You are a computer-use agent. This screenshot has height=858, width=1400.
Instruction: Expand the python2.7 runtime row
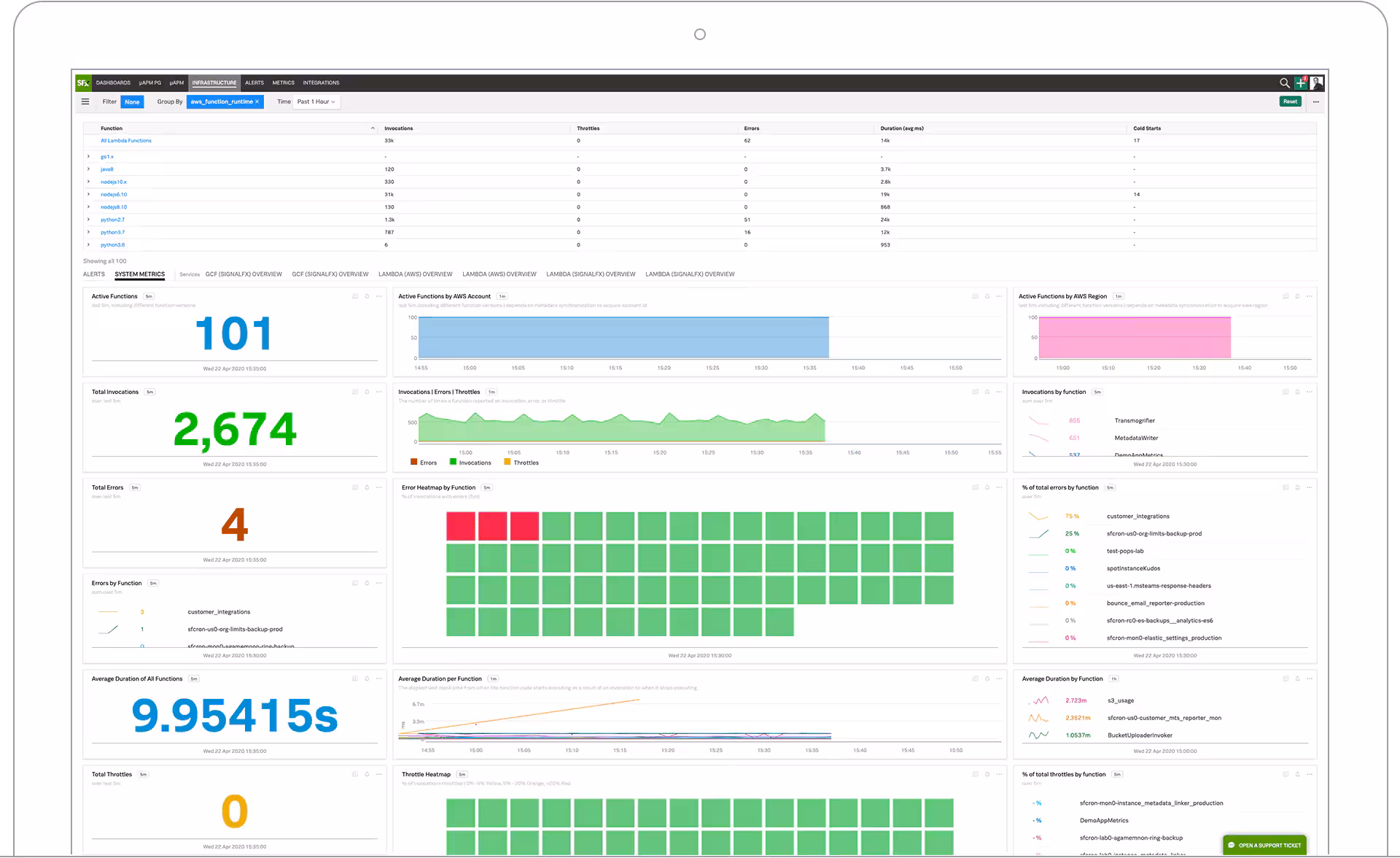pyautogui.click(x=89, y=220)
